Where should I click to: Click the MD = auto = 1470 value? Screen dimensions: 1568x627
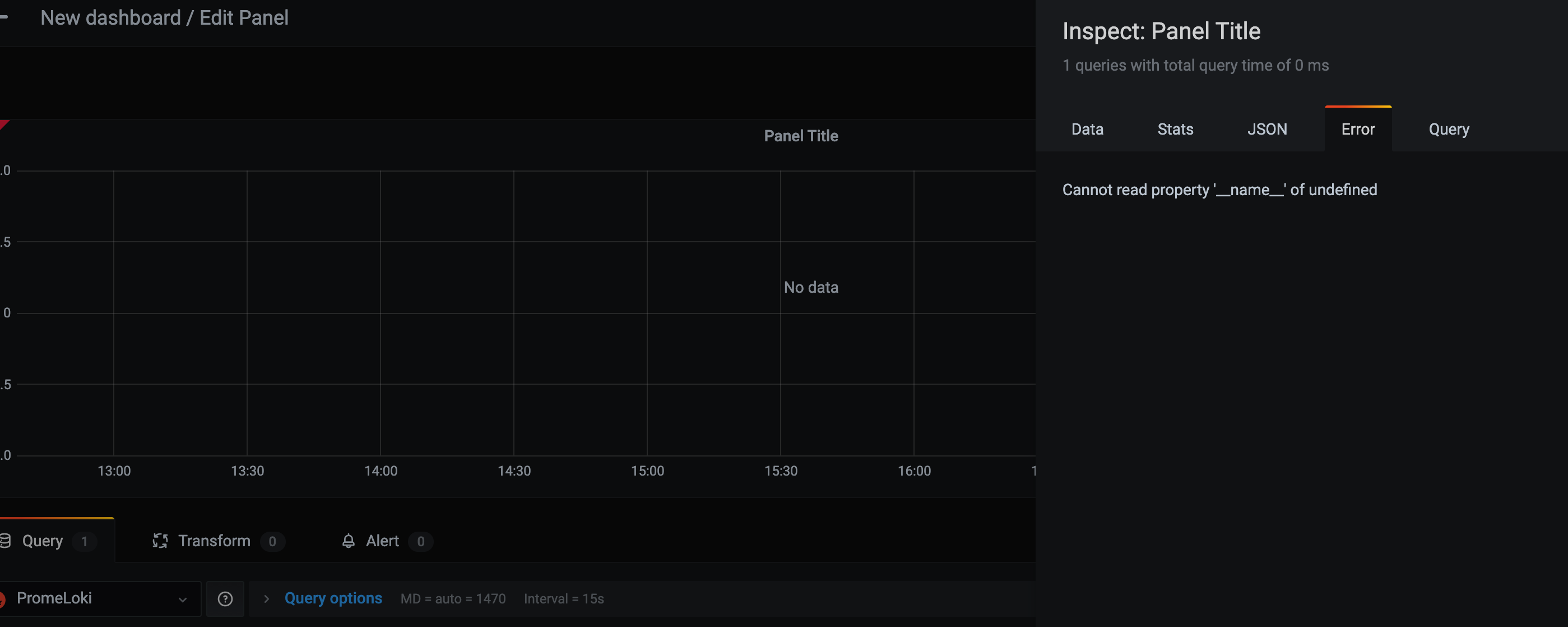[x=453, y=599]
